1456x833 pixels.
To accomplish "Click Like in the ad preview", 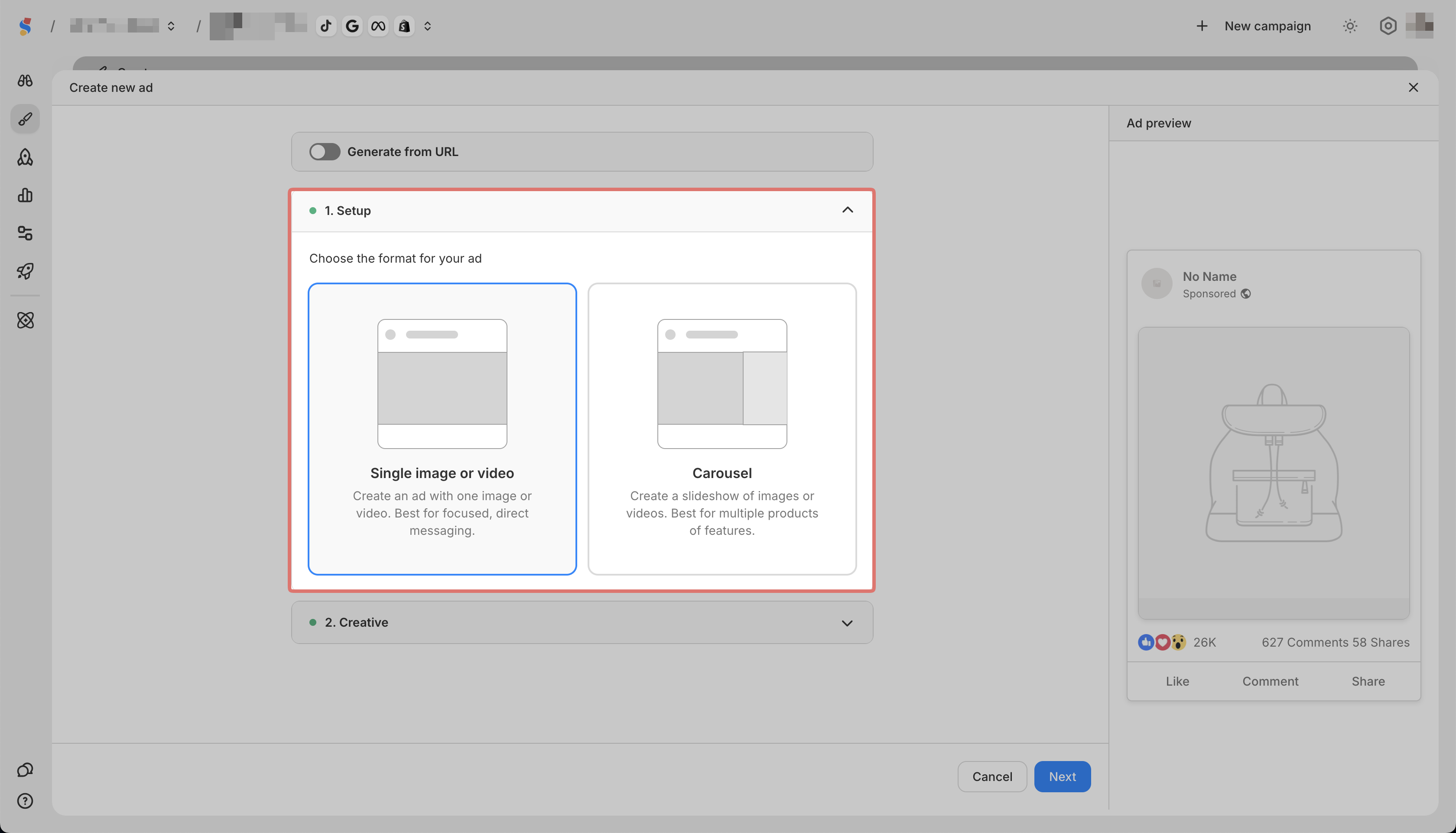I will [x=1177, y=681].
